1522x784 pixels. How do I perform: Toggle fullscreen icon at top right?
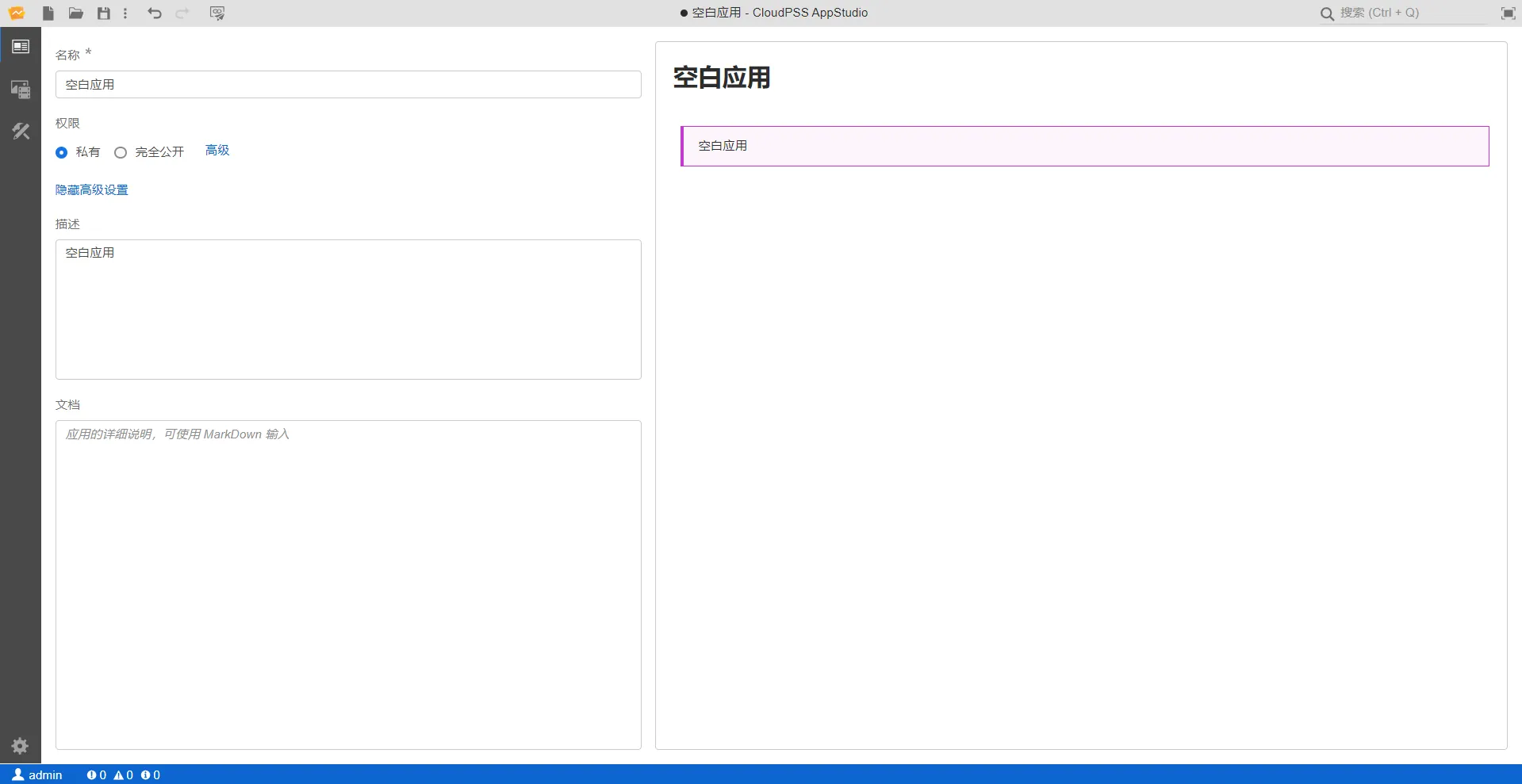[x=1509, y=13]
